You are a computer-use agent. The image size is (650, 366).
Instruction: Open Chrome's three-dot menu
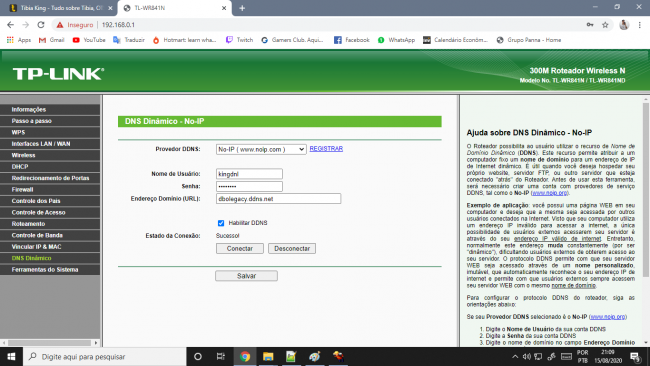pyautogui.click(x=640, y=25)
